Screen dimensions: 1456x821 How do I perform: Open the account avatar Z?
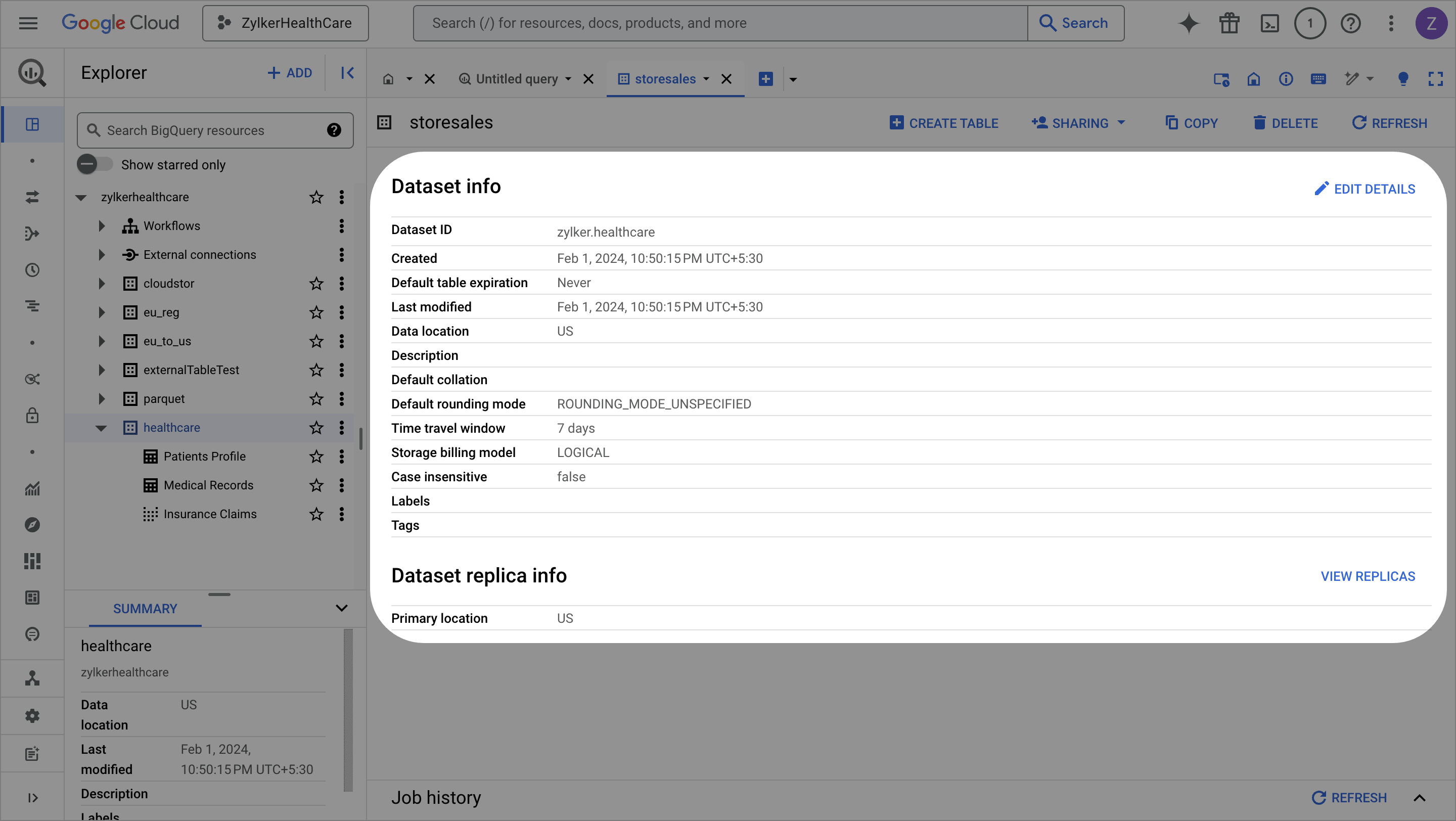[x=1431, y=23]
